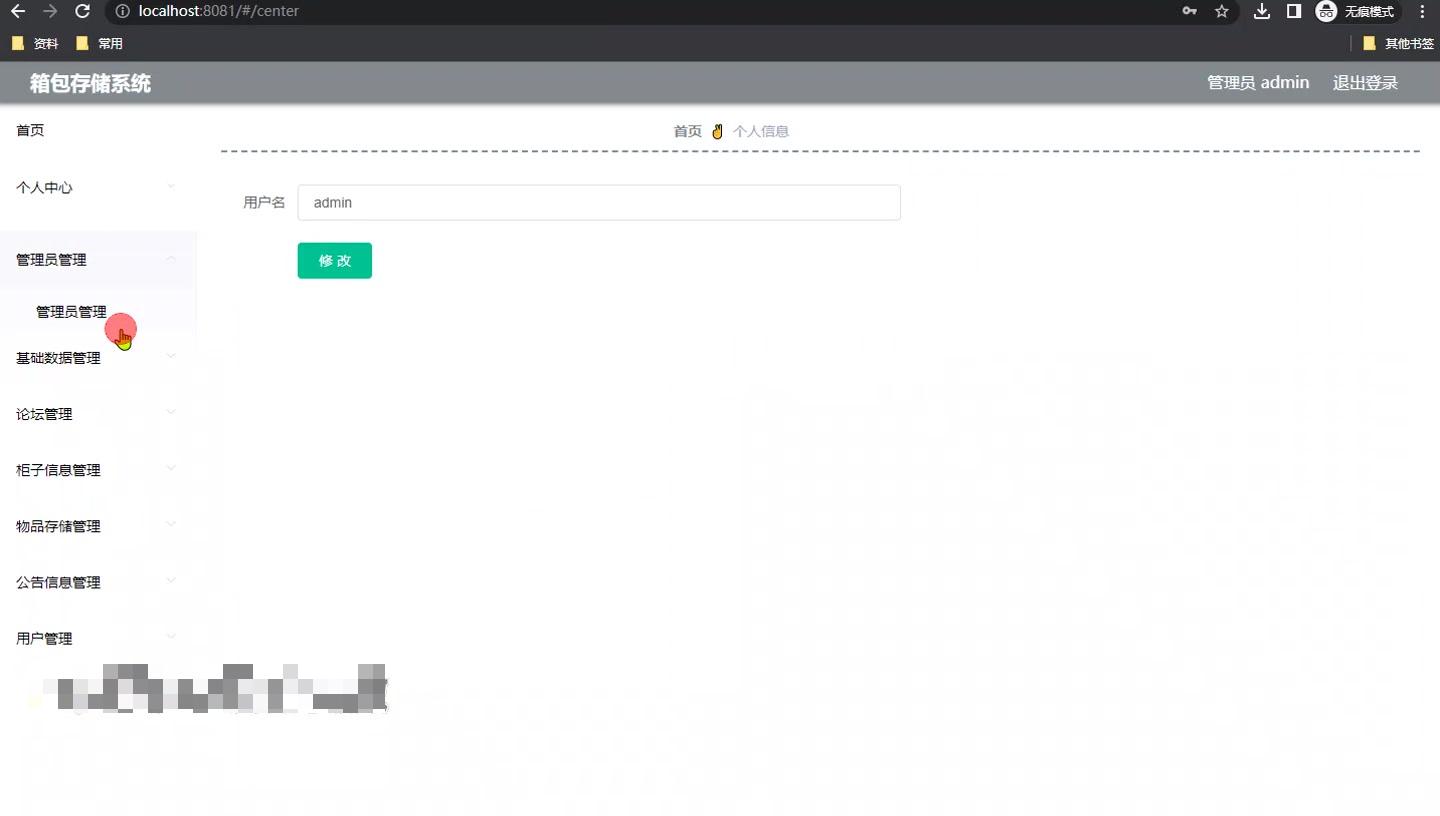Click inside the 用户名 input field
Screen dimensions: 1440x816
coord(598,202)
